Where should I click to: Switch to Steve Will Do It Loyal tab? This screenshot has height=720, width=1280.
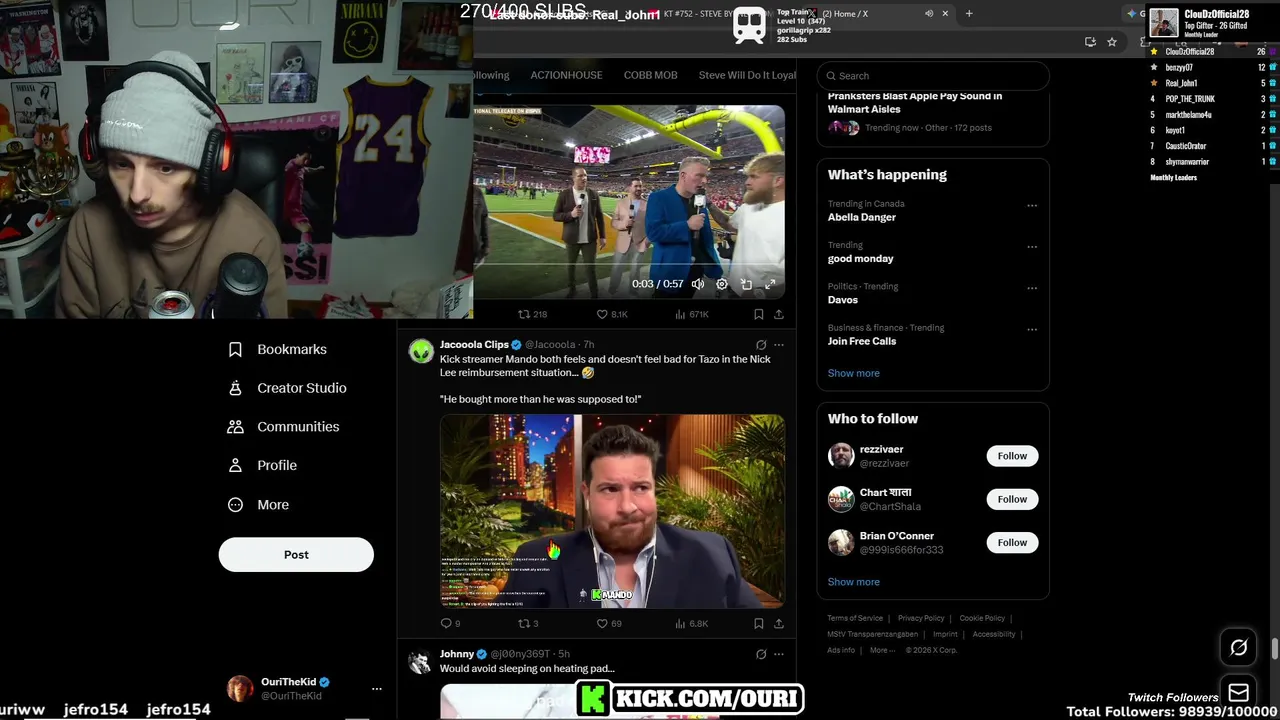(x=747, y=75)
